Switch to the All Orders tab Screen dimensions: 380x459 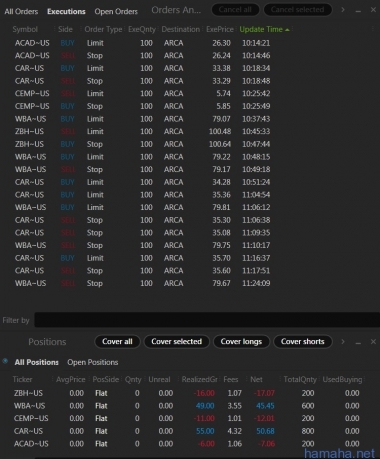21,11
